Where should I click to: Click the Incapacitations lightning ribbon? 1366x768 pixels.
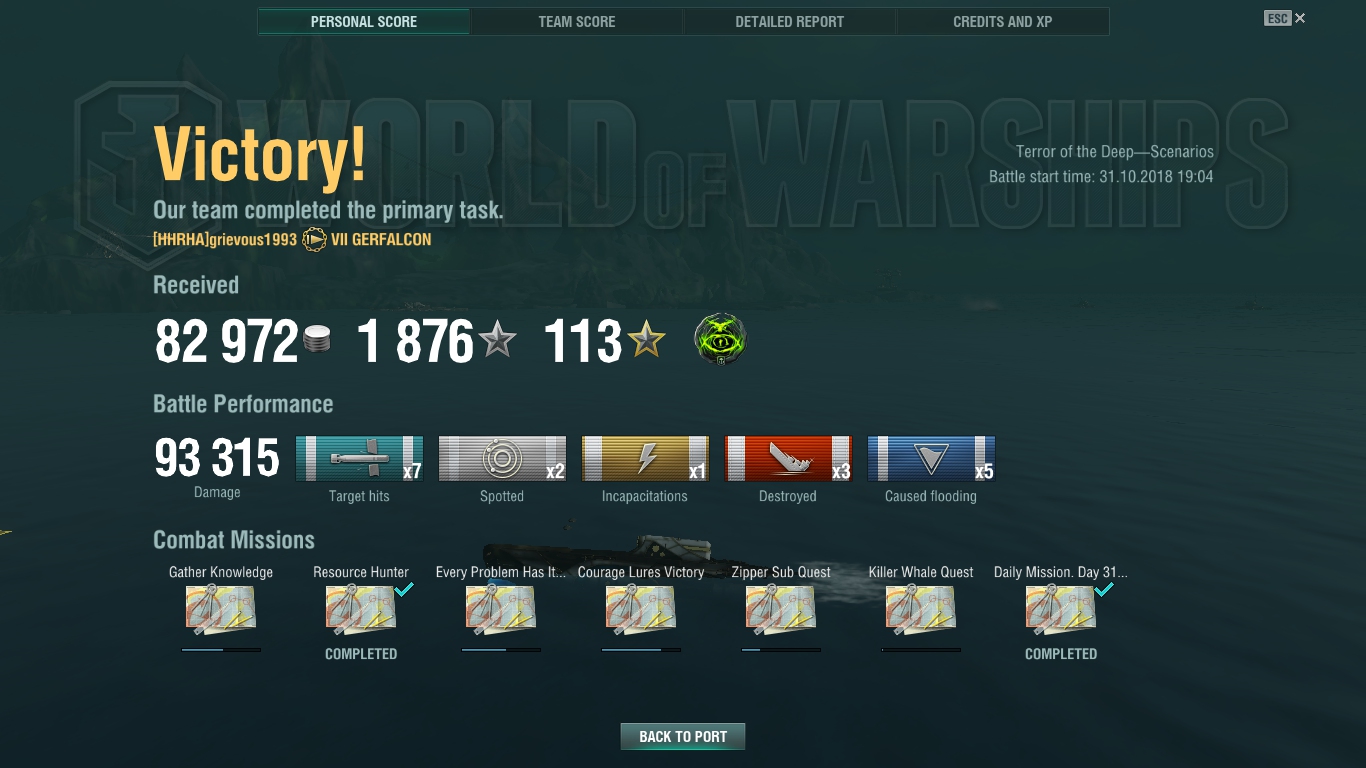coord(645,459)
